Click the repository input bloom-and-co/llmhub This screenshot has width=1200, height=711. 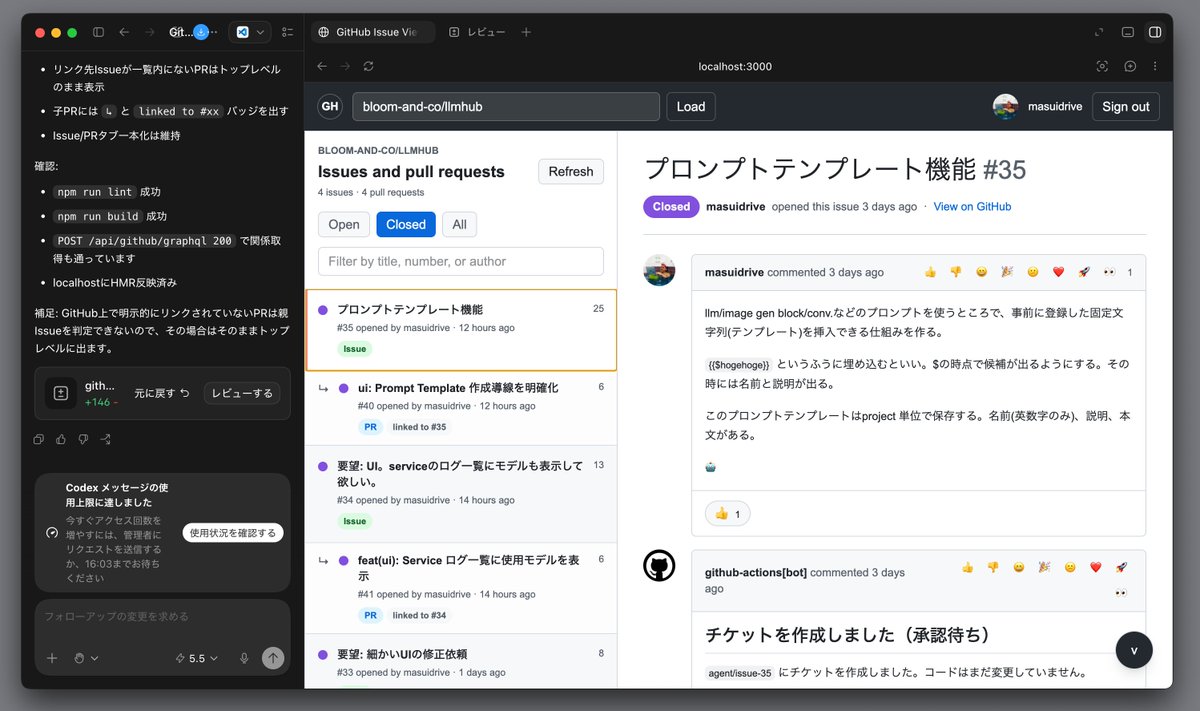pyautogui.click(x=506, y=106)
